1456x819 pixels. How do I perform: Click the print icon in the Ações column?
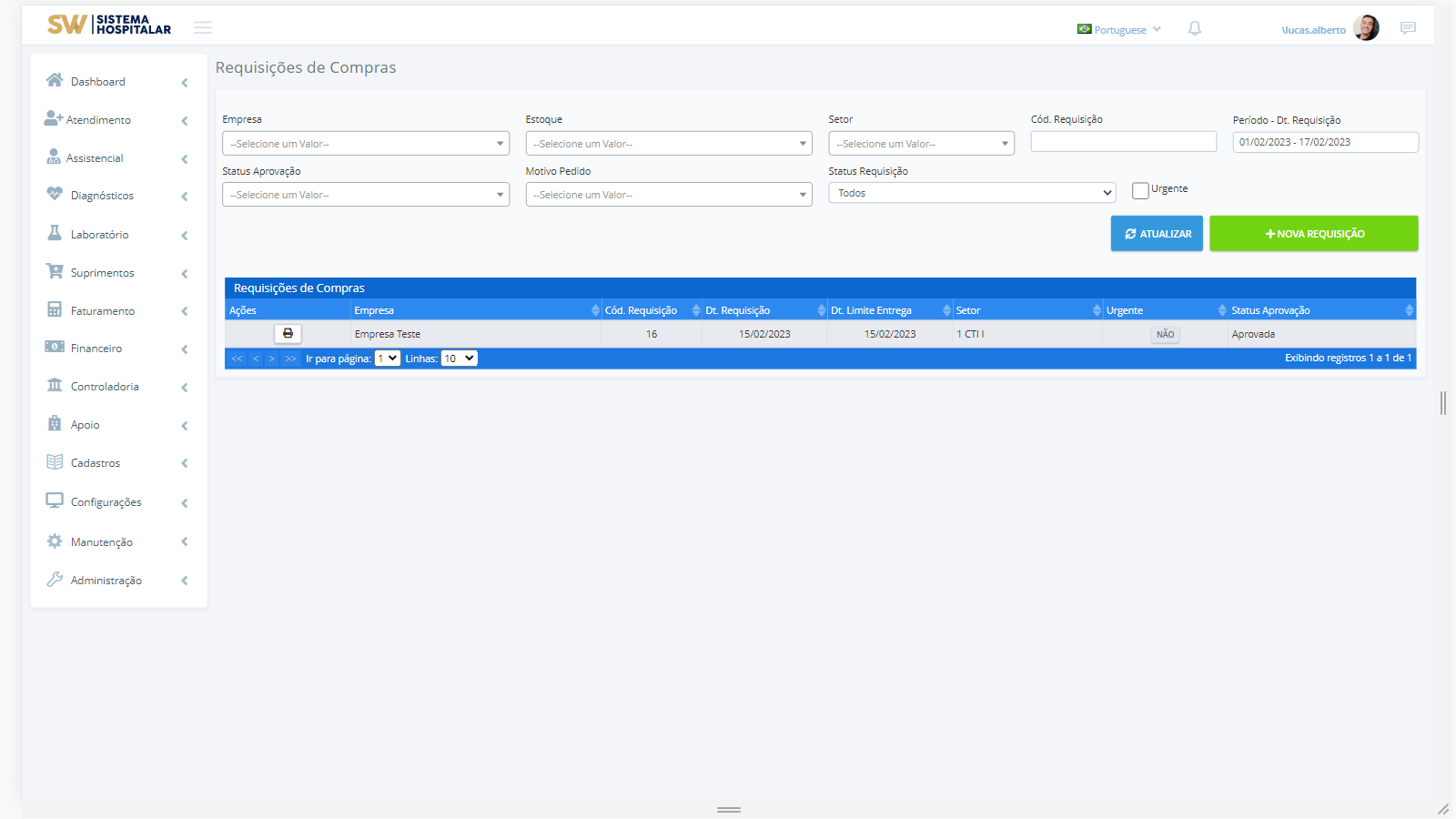coord(288,334)
